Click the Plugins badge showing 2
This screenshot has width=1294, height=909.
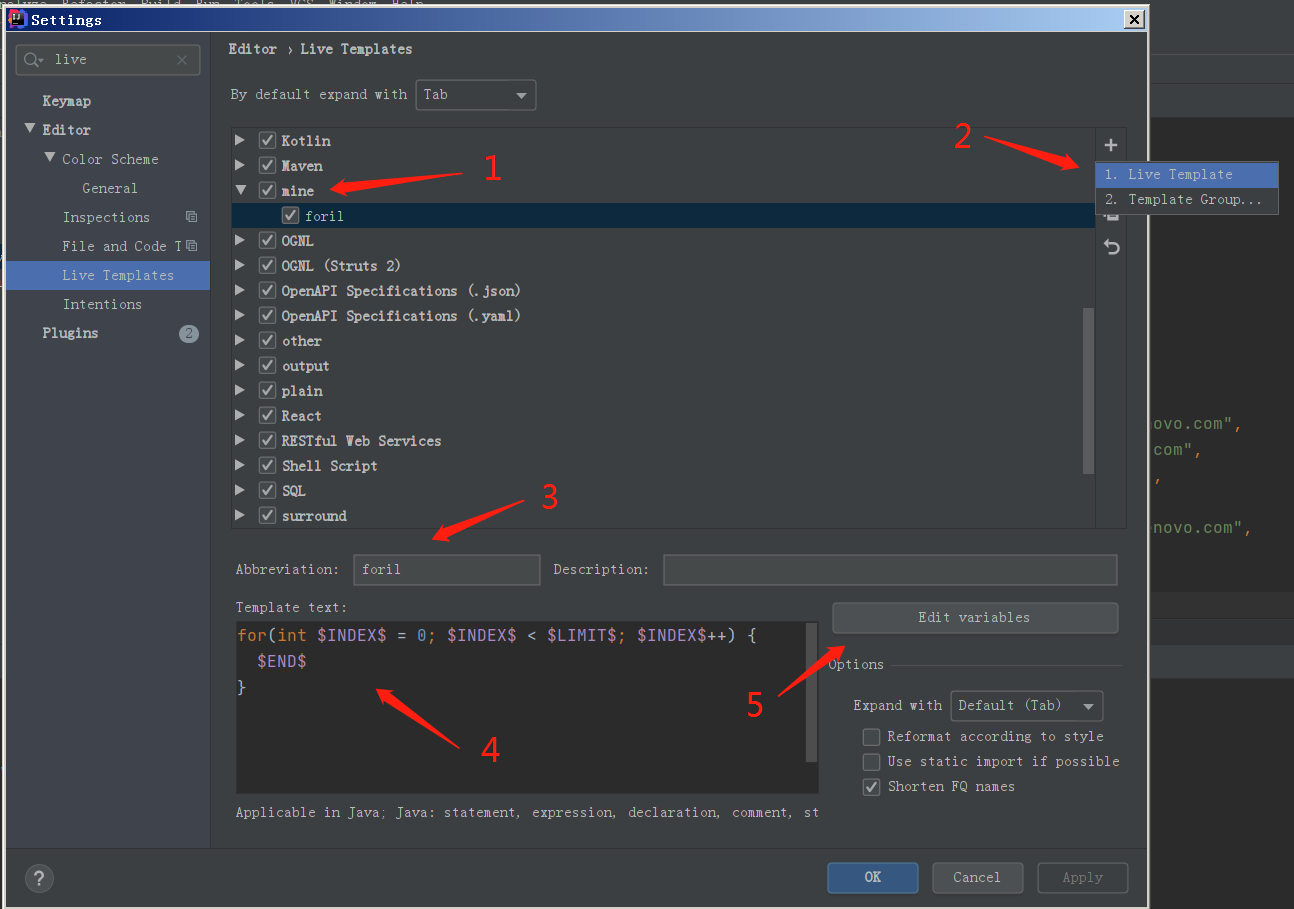(x=189, y=333)
